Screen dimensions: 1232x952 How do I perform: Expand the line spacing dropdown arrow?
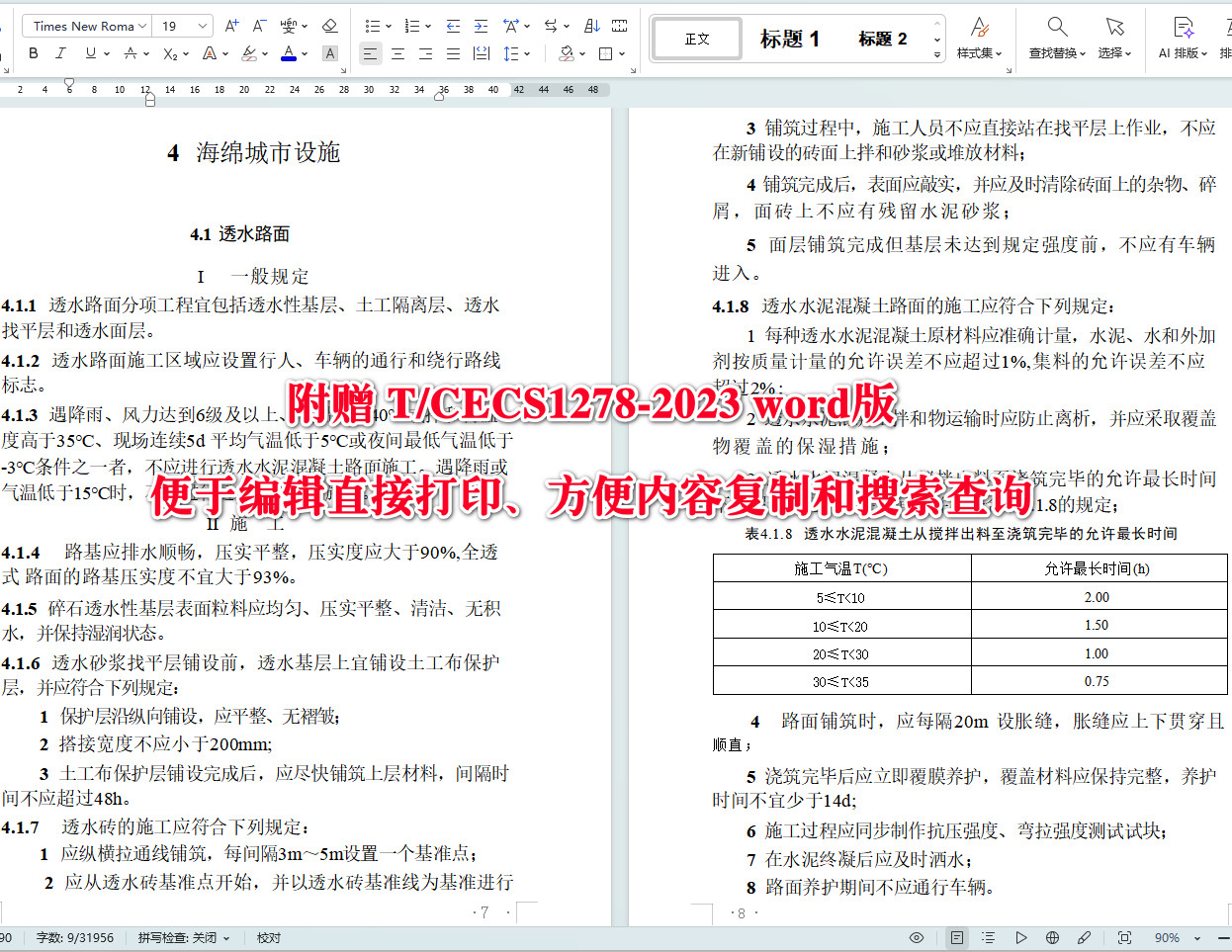pos(527,54)
